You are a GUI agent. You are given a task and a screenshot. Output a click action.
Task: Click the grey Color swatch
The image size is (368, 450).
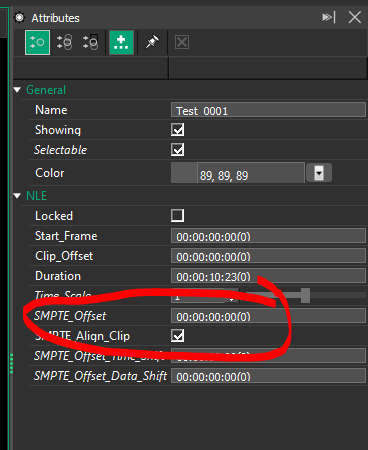pos(184,173)
